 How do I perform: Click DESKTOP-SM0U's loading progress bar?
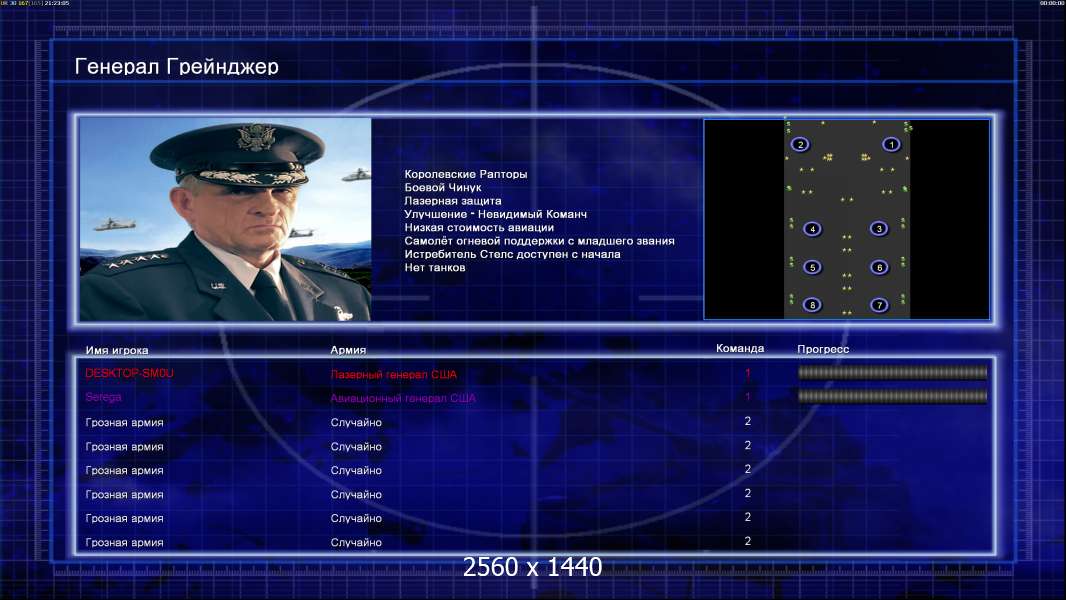892,372
